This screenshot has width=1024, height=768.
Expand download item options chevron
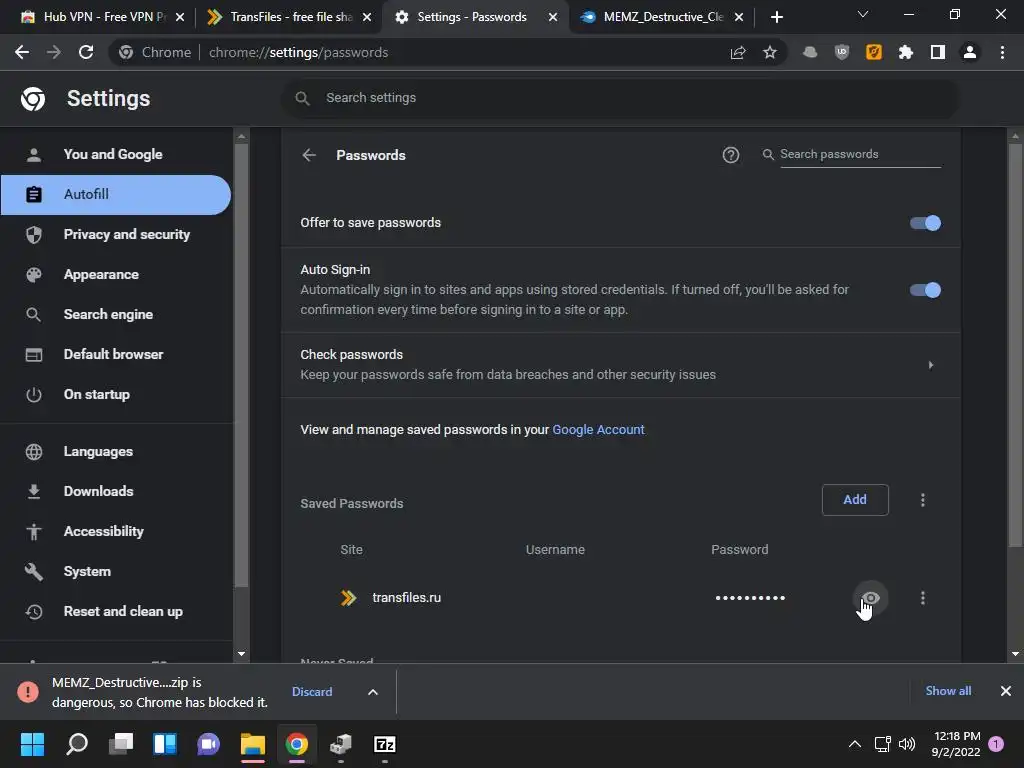tap(372, 692)
